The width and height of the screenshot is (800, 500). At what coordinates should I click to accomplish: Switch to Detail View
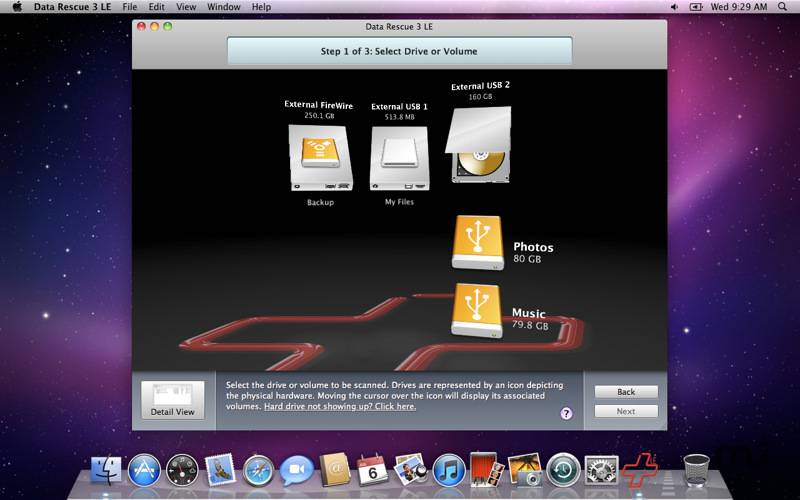click(x=172, y=400)
